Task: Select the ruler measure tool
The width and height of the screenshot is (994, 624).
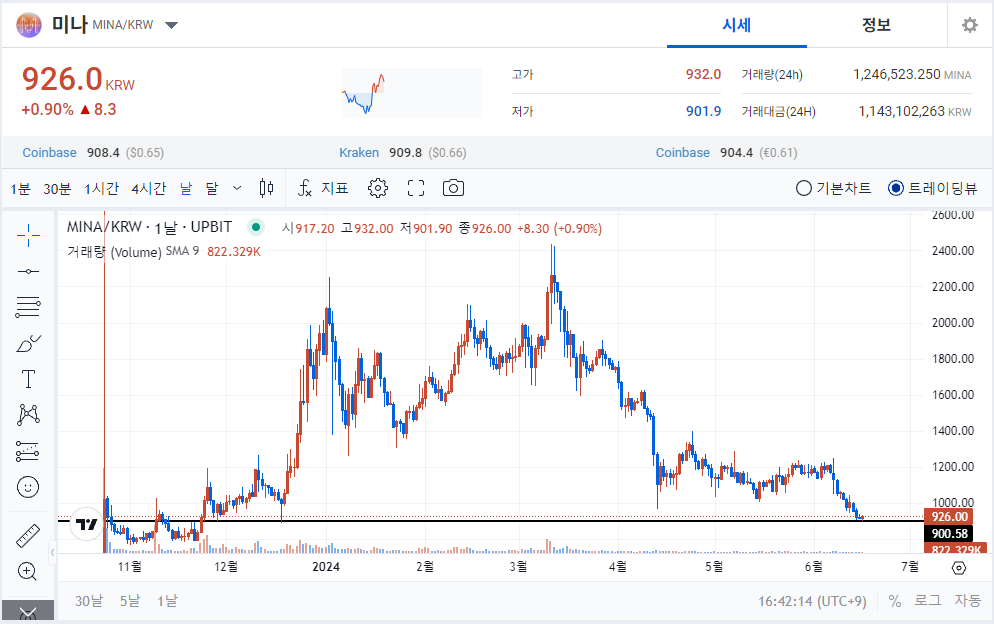Action: (28, 536)
